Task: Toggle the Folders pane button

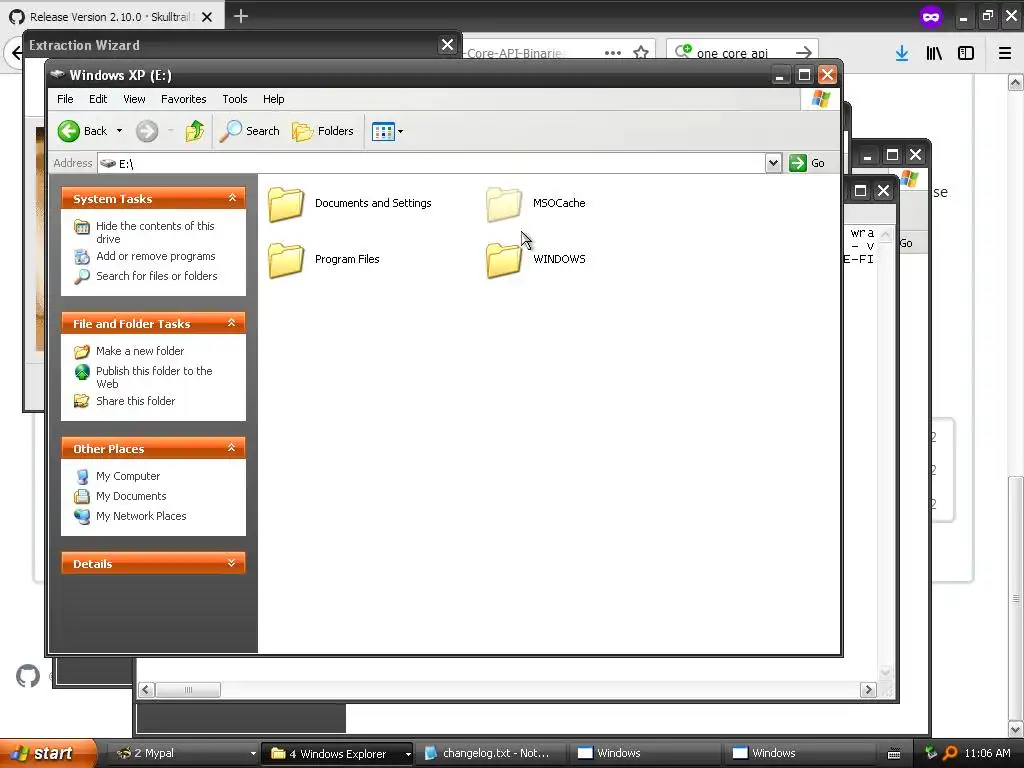Action: point(323,131)
